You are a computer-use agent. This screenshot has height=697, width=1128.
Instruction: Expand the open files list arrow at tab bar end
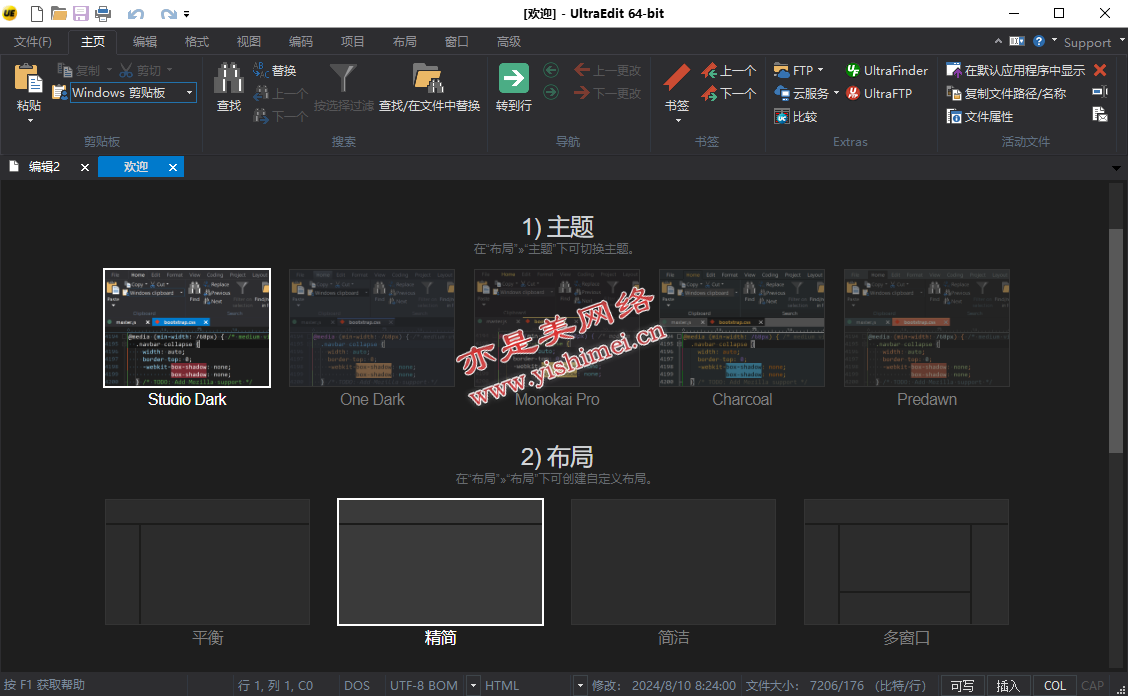tap(1116, 168)
